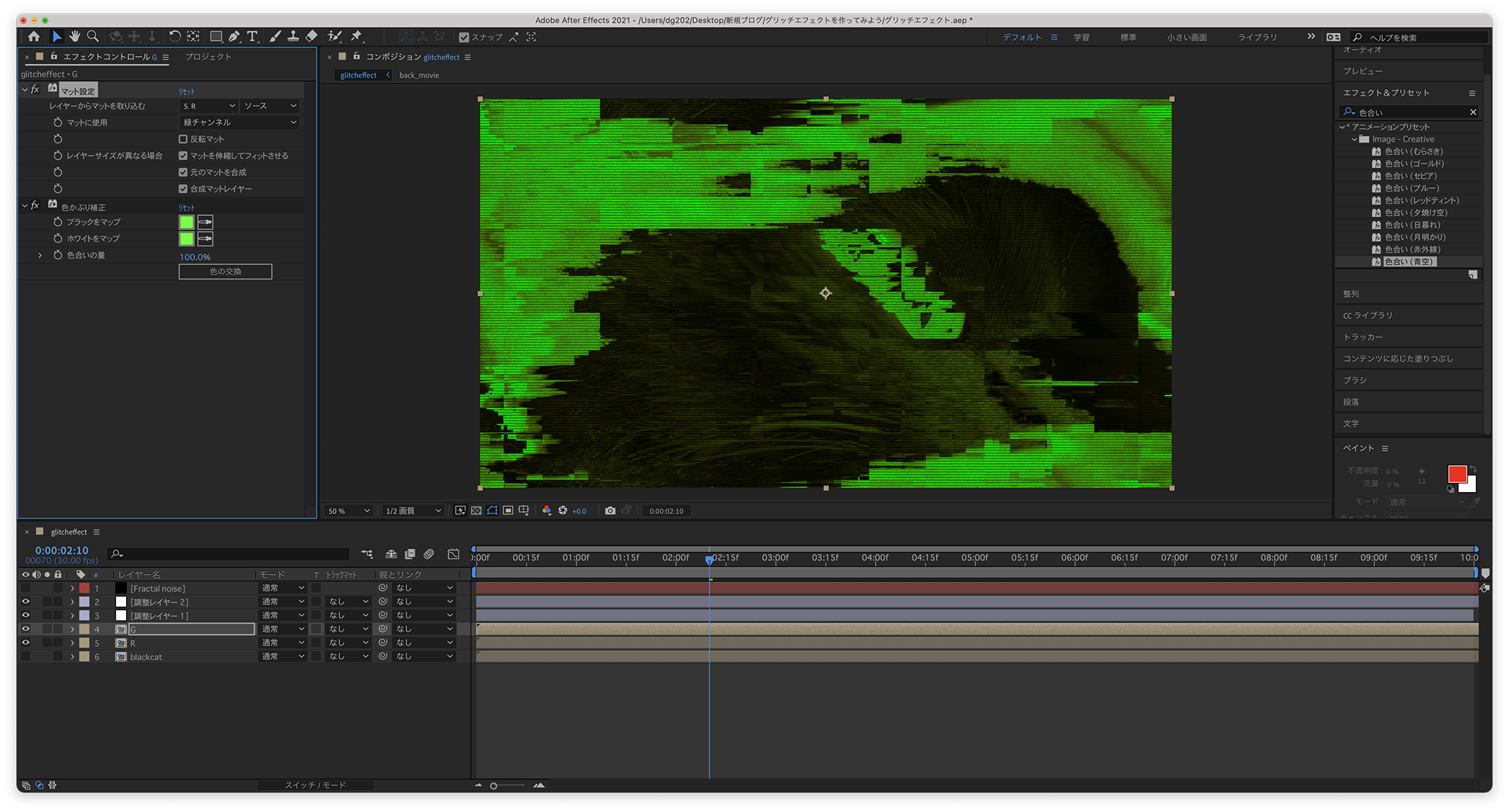Select the Rotation tool

click(x=174, y=36)
